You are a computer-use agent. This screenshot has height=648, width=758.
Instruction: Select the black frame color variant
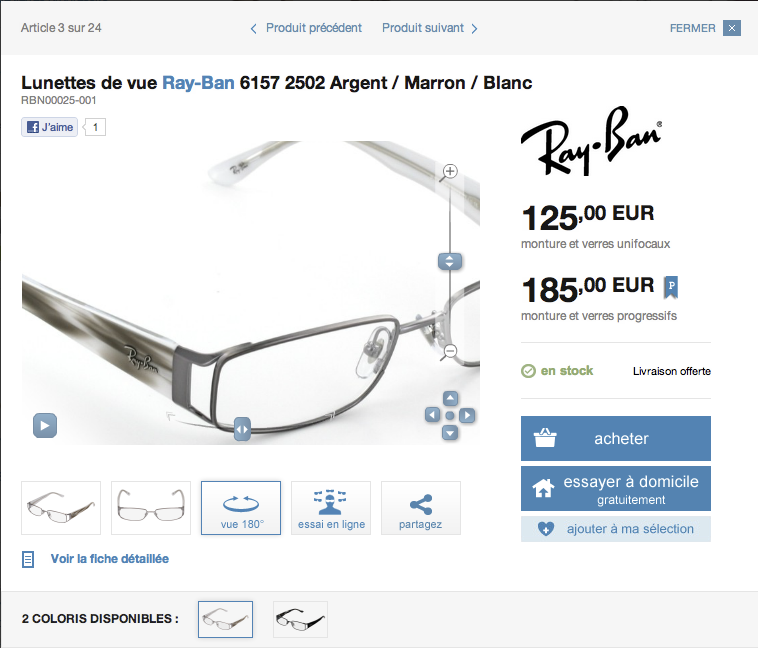(300, 619)
